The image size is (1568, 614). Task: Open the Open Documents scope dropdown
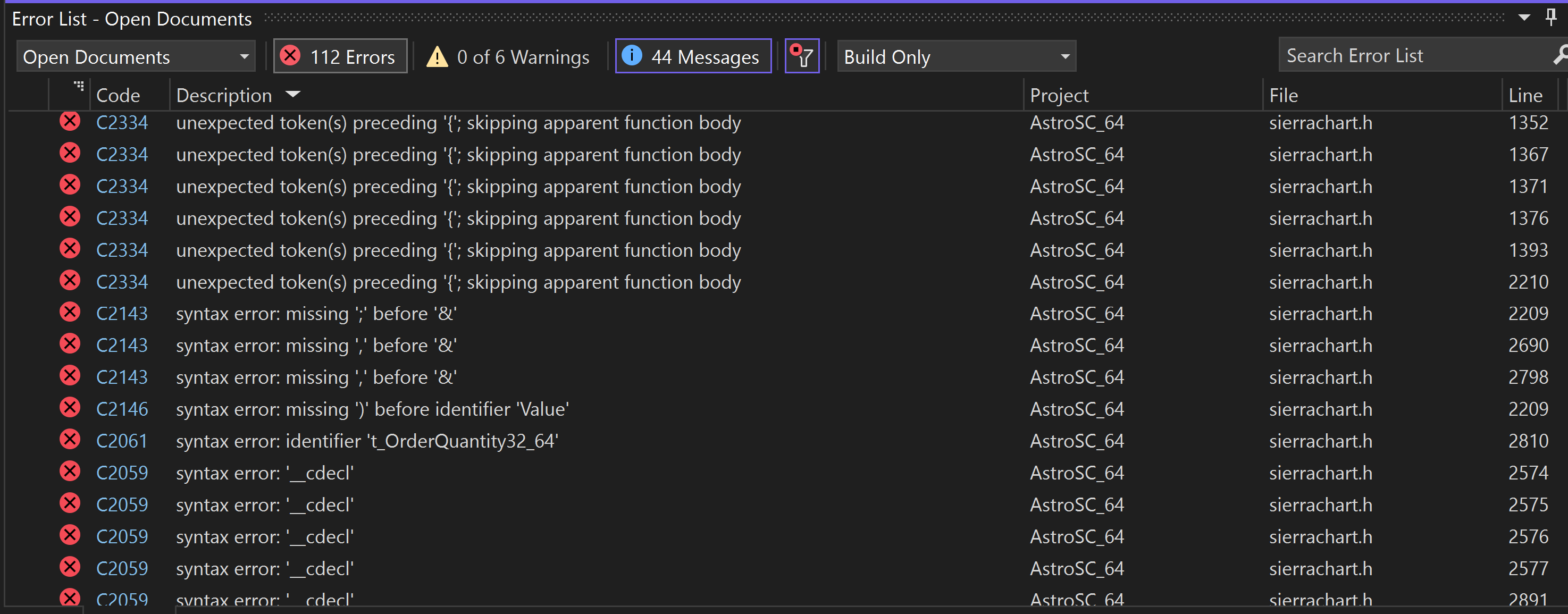click(x=135, y=56)
